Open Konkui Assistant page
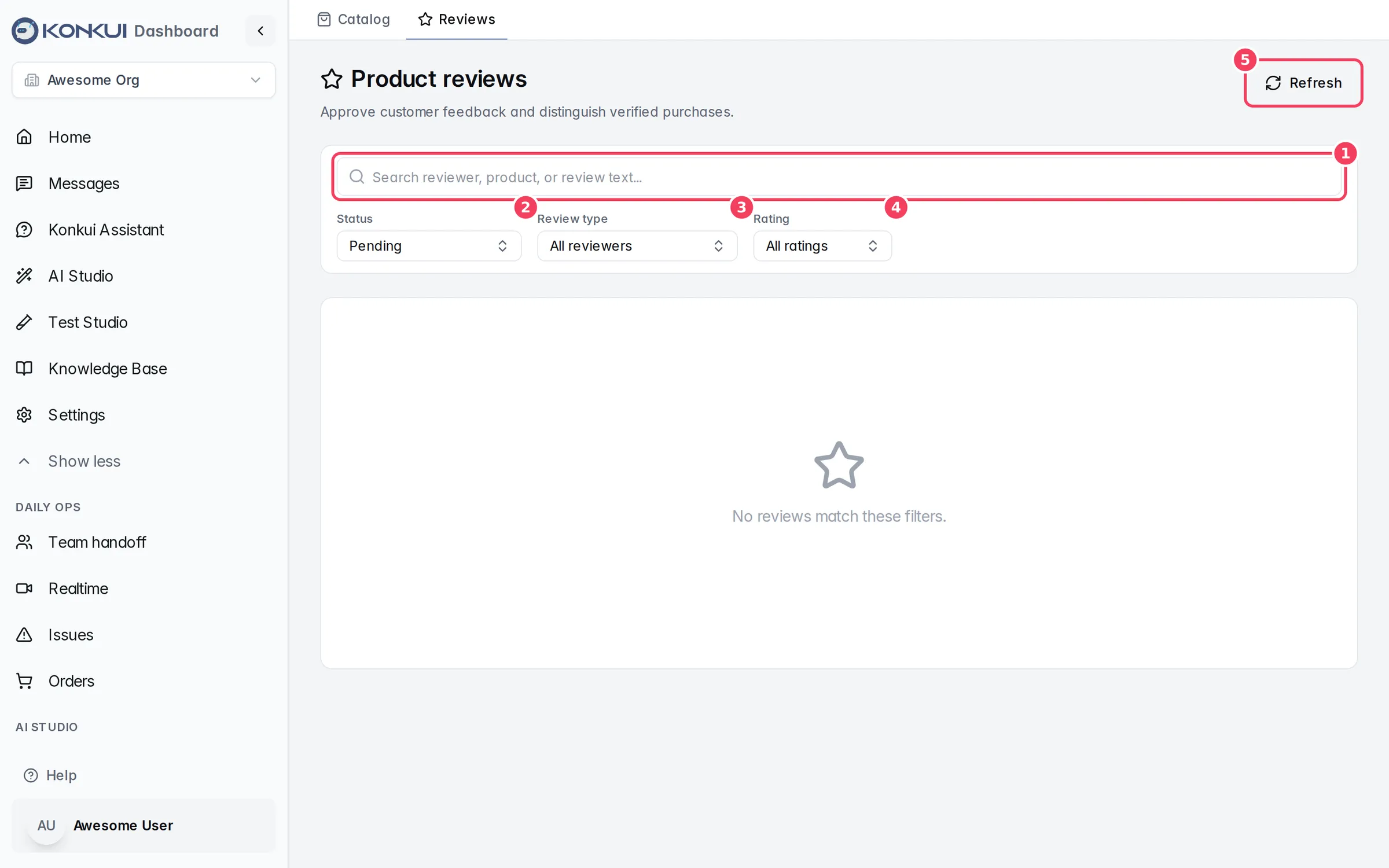The width and height of the screenshot is (1389, 868). 106,230
